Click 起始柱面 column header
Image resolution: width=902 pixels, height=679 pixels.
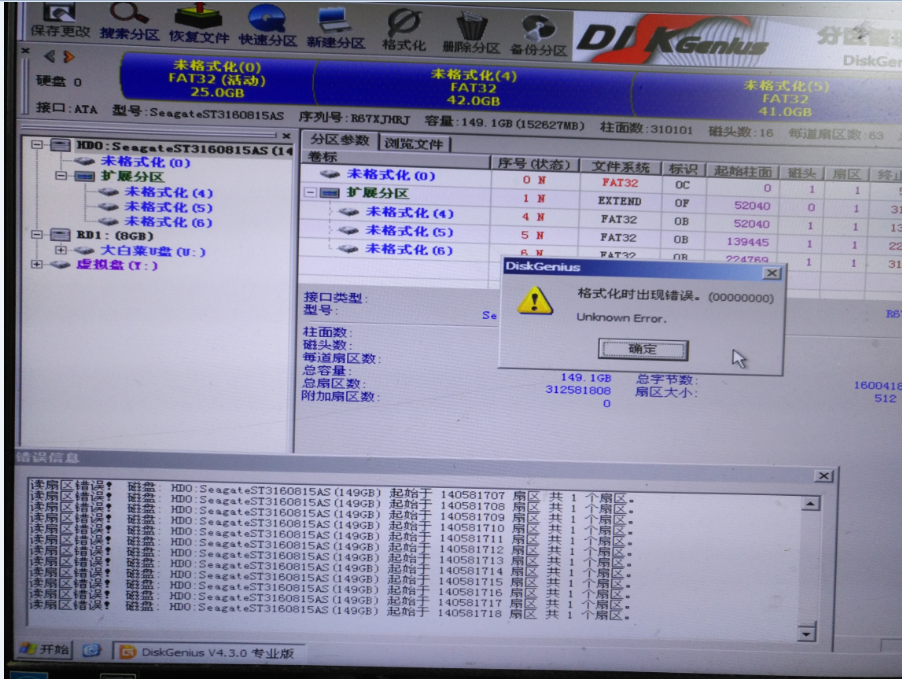743,171
